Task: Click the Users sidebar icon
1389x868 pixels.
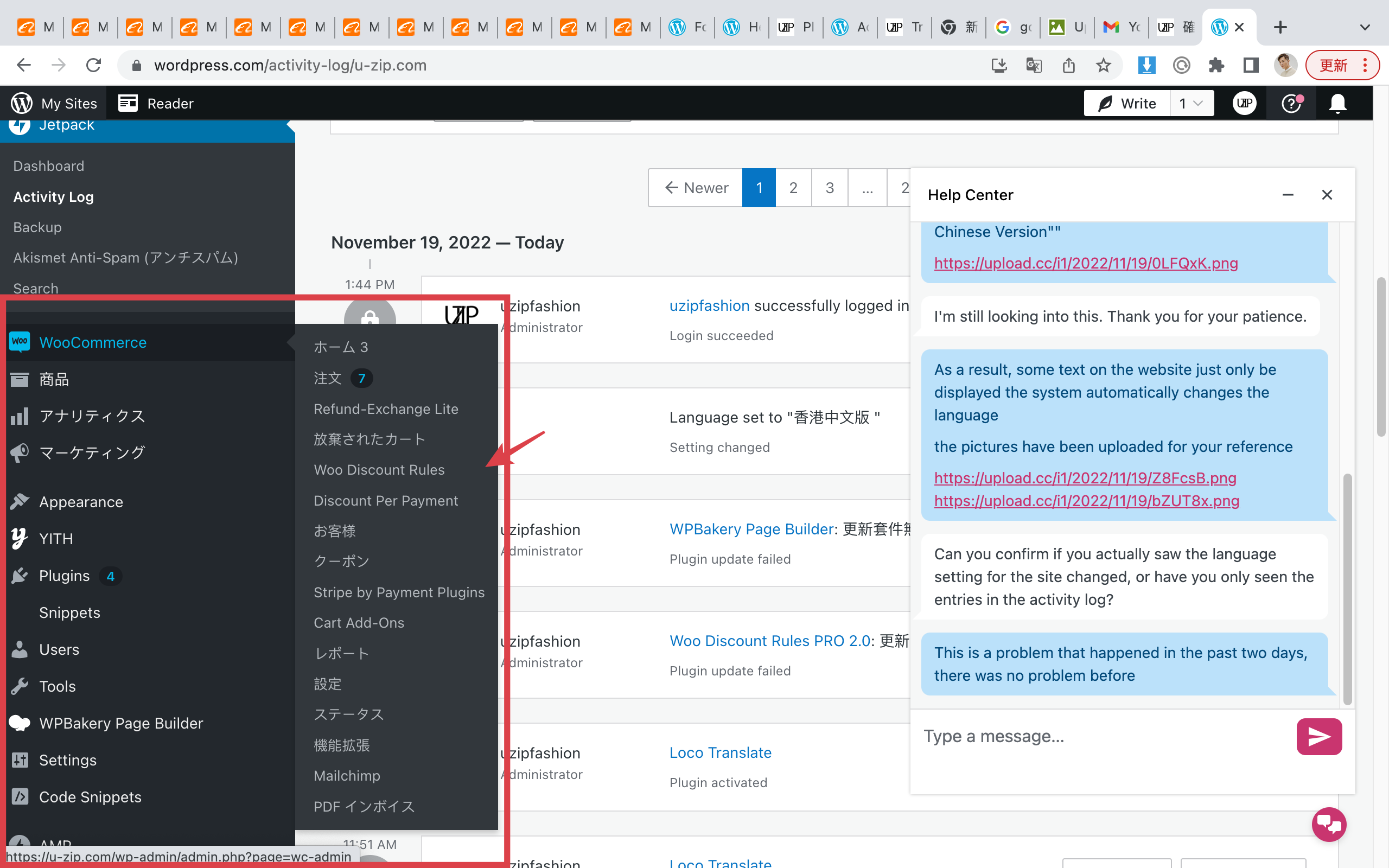Action: coord(20,649)
